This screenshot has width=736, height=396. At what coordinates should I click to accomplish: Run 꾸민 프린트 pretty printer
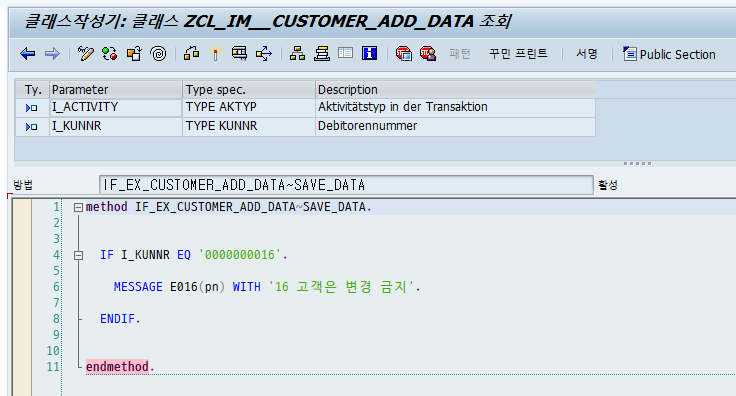[518, 54]
